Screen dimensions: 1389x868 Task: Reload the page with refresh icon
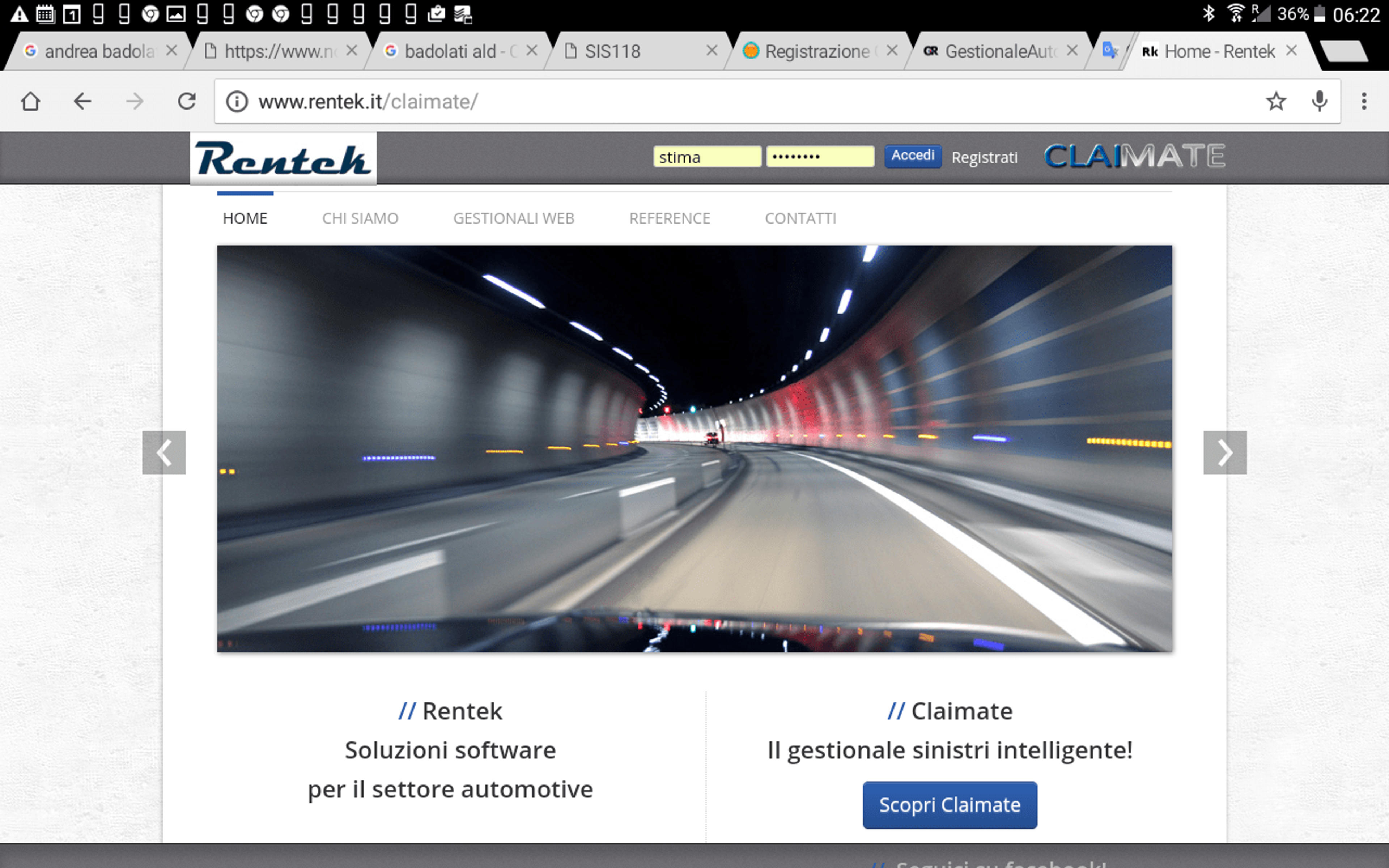(x=187, y=102)
